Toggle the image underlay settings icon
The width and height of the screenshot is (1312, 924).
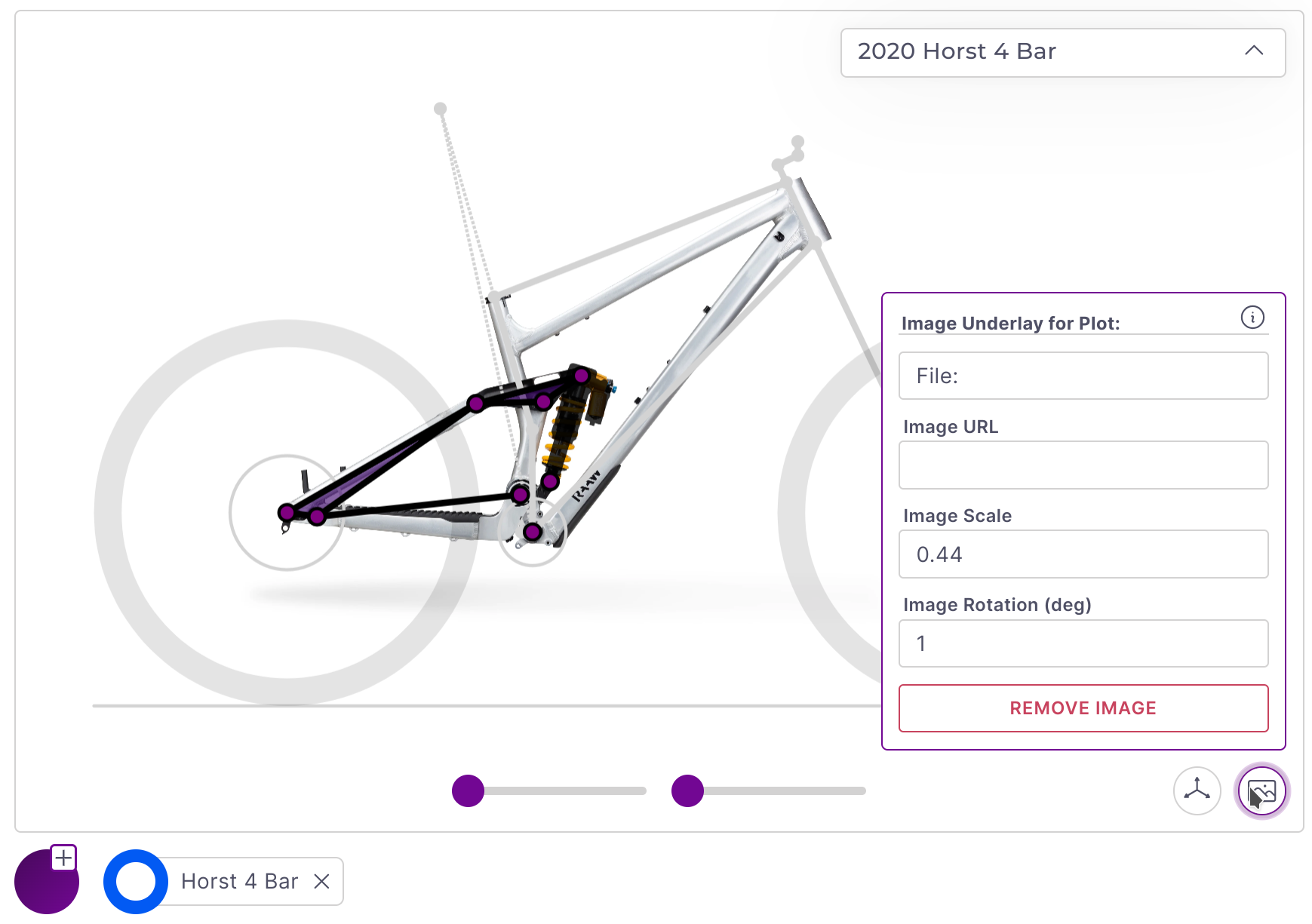[1261, 791]
